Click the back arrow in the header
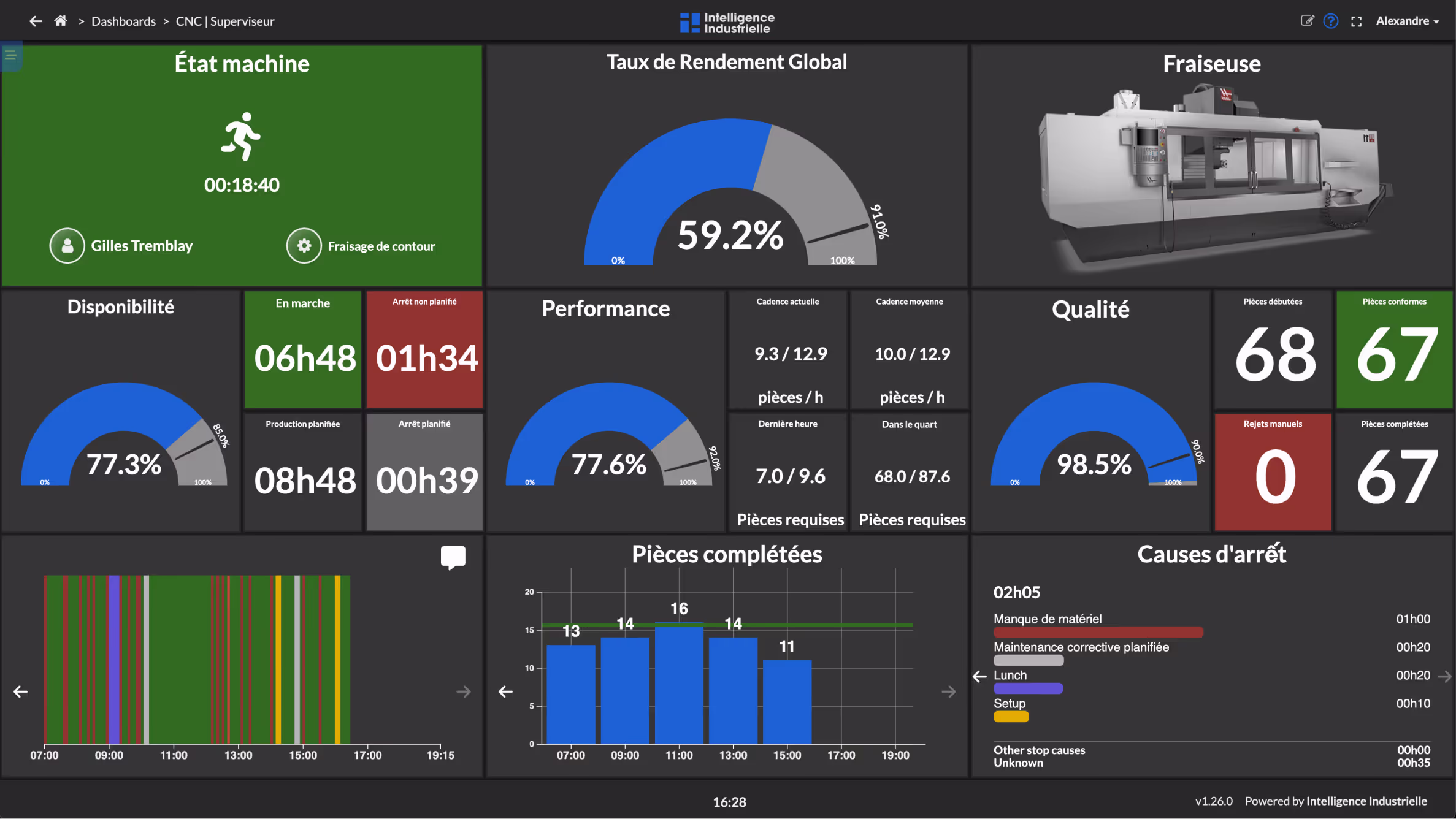The height and width of the screenshot is (819, 1456). click(x=36, y=21)
